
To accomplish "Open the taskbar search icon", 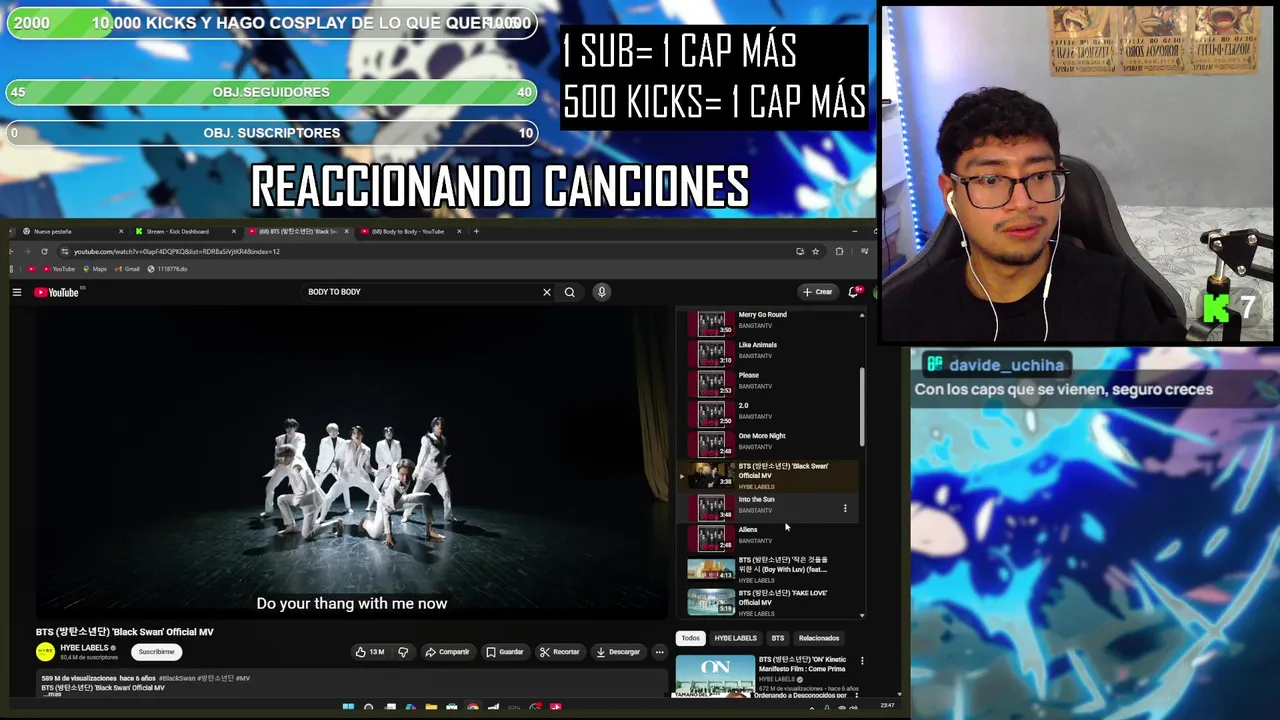I will tap(369, 707).
